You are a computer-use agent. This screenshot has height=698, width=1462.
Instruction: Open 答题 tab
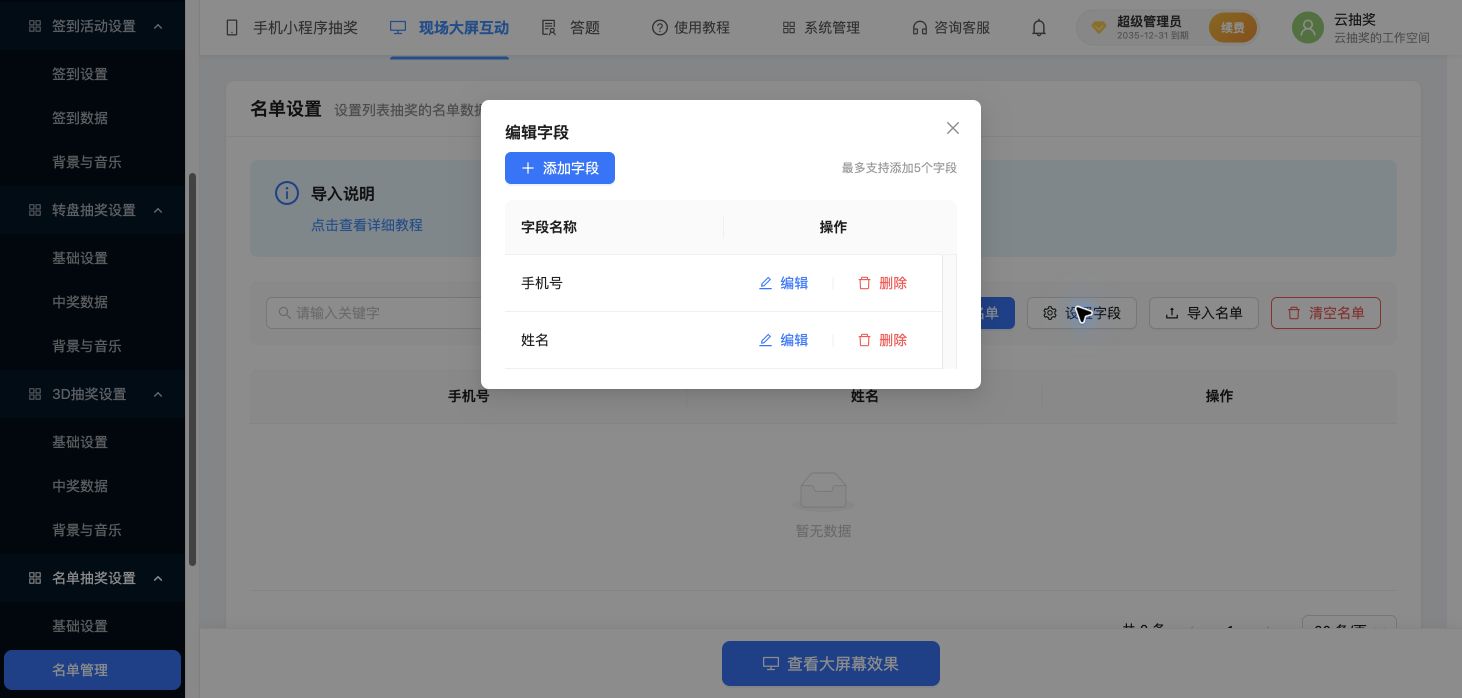tap(571, 28)
